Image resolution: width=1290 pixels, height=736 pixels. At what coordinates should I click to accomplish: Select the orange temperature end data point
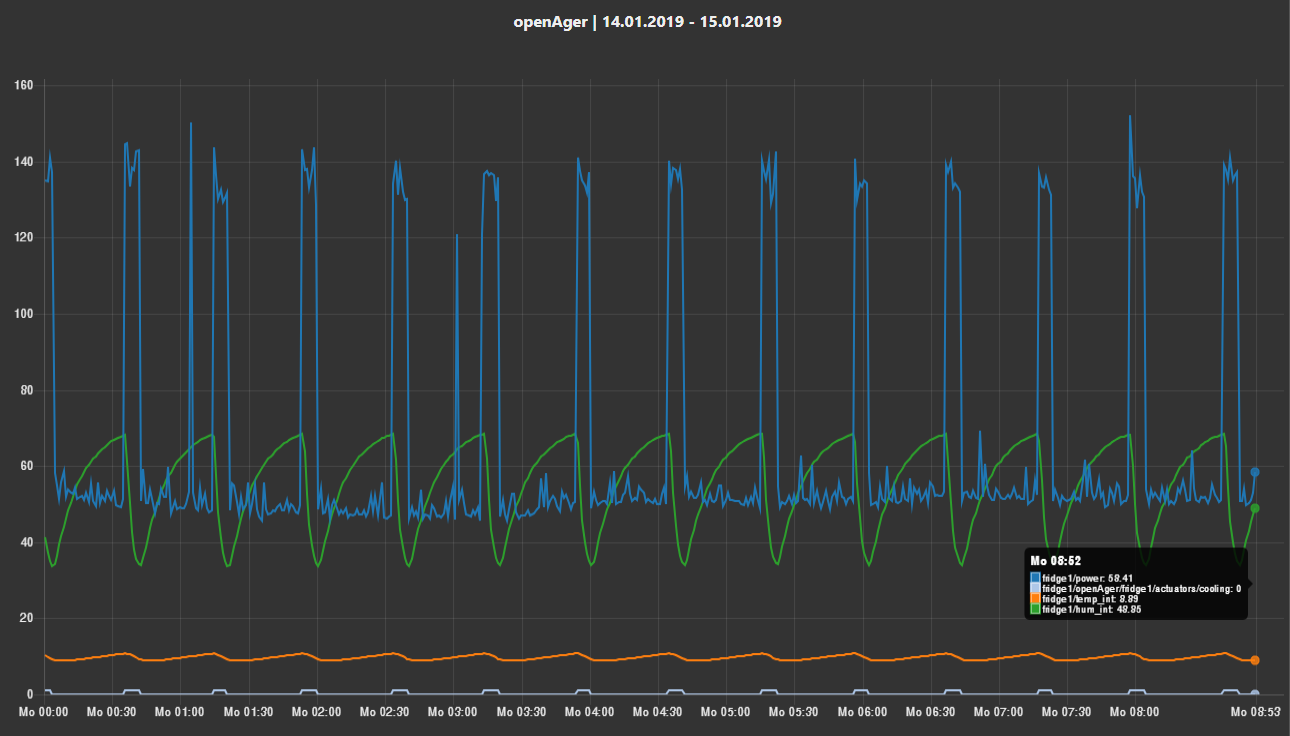[x=1255, y=660]
